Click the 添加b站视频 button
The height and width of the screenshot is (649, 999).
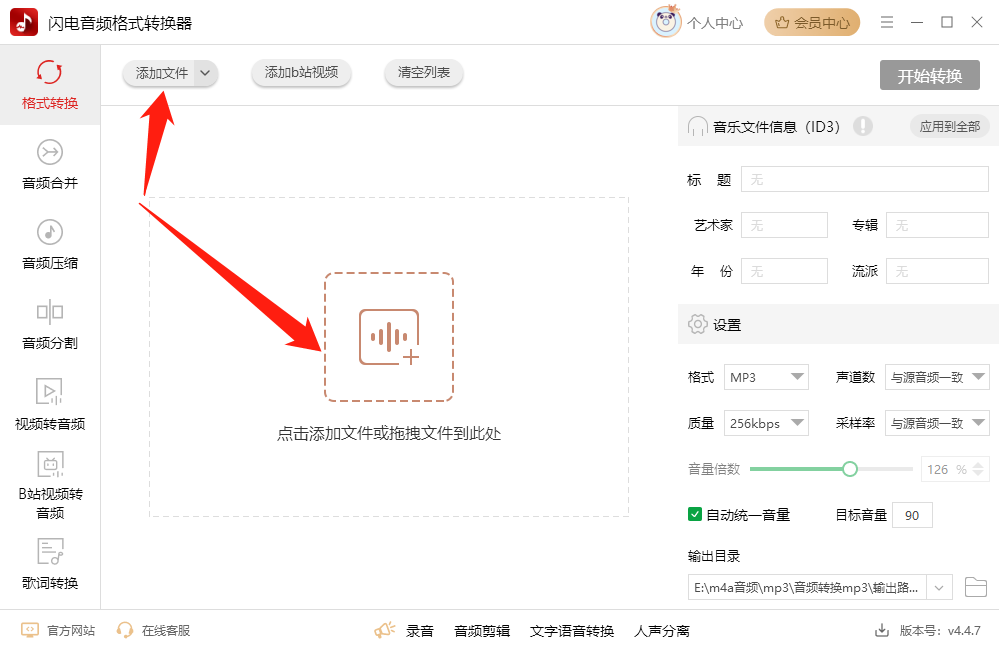(301, 73)
